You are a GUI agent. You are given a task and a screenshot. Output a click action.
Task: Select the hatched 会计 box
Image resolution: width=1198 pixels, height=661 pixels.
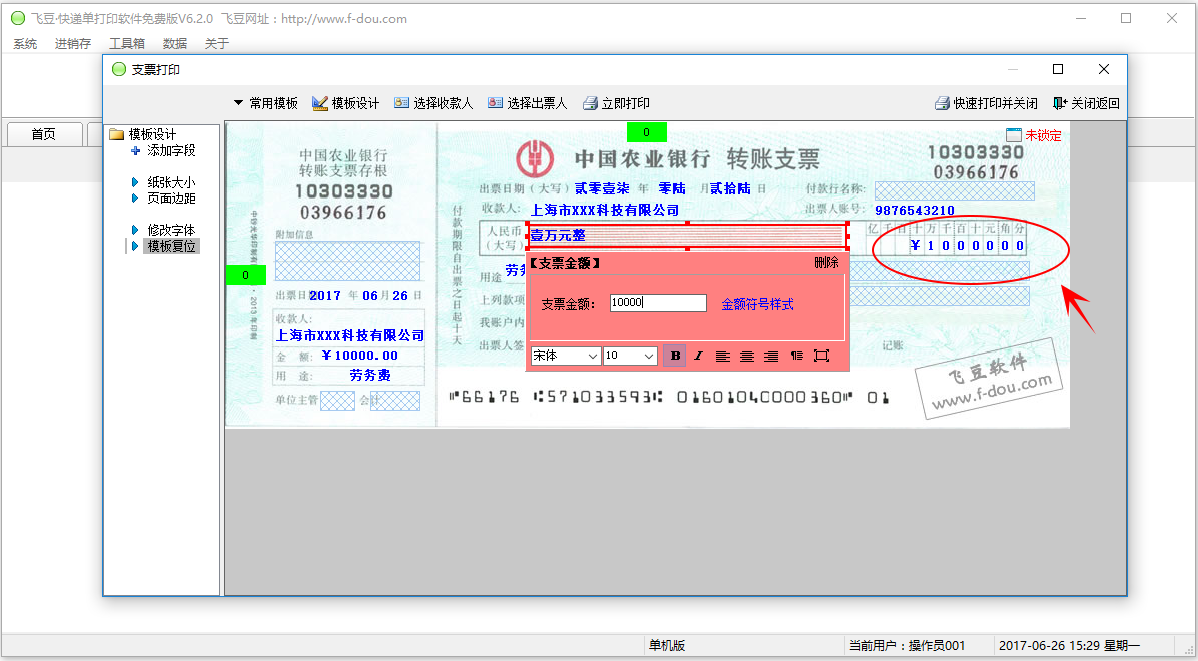pos(395,400)
